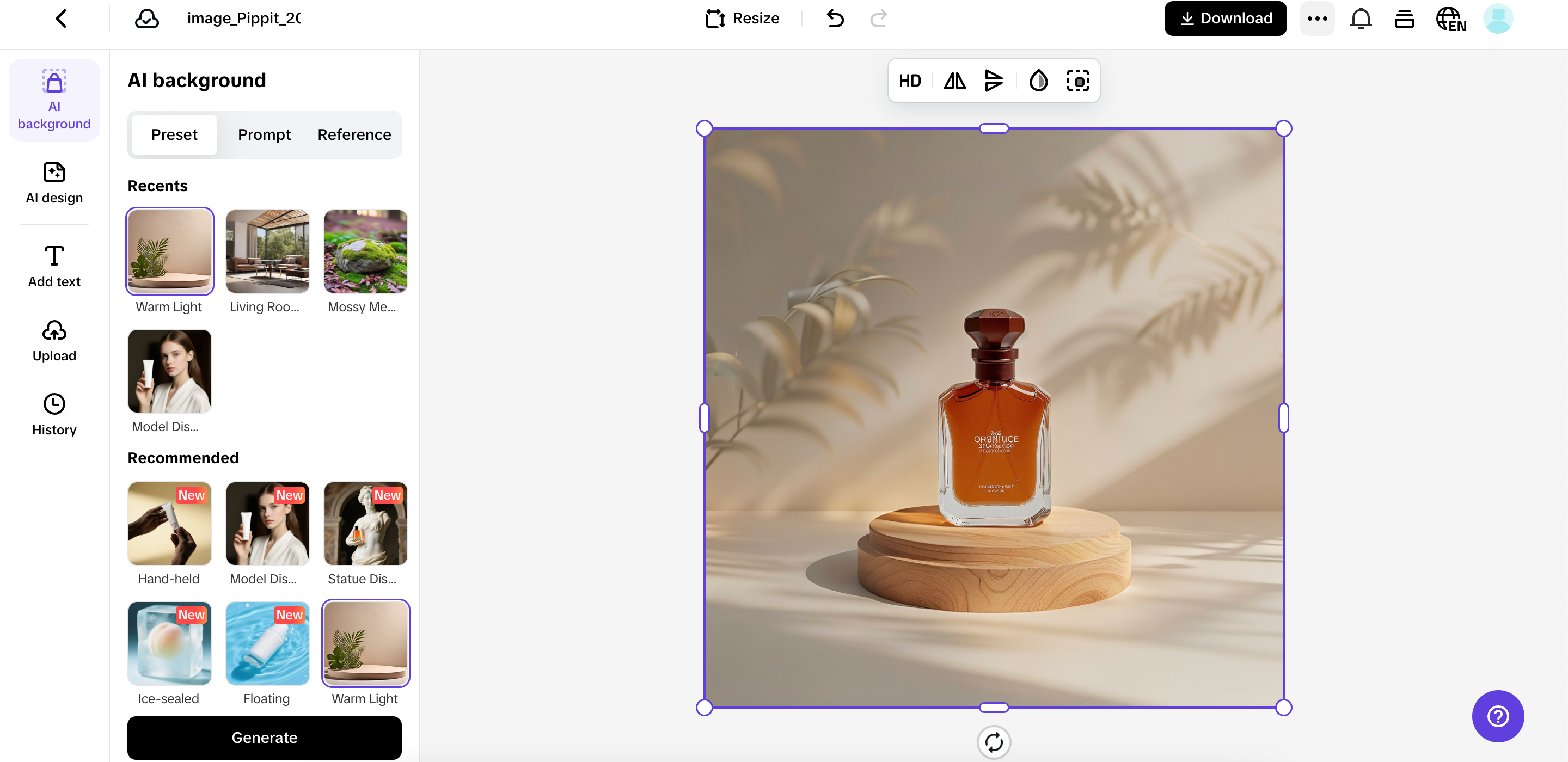Image resolution: width=1568 pixels, height=762 pixels.
Task: Switch to the Reference tab
Action: (354, 134)
